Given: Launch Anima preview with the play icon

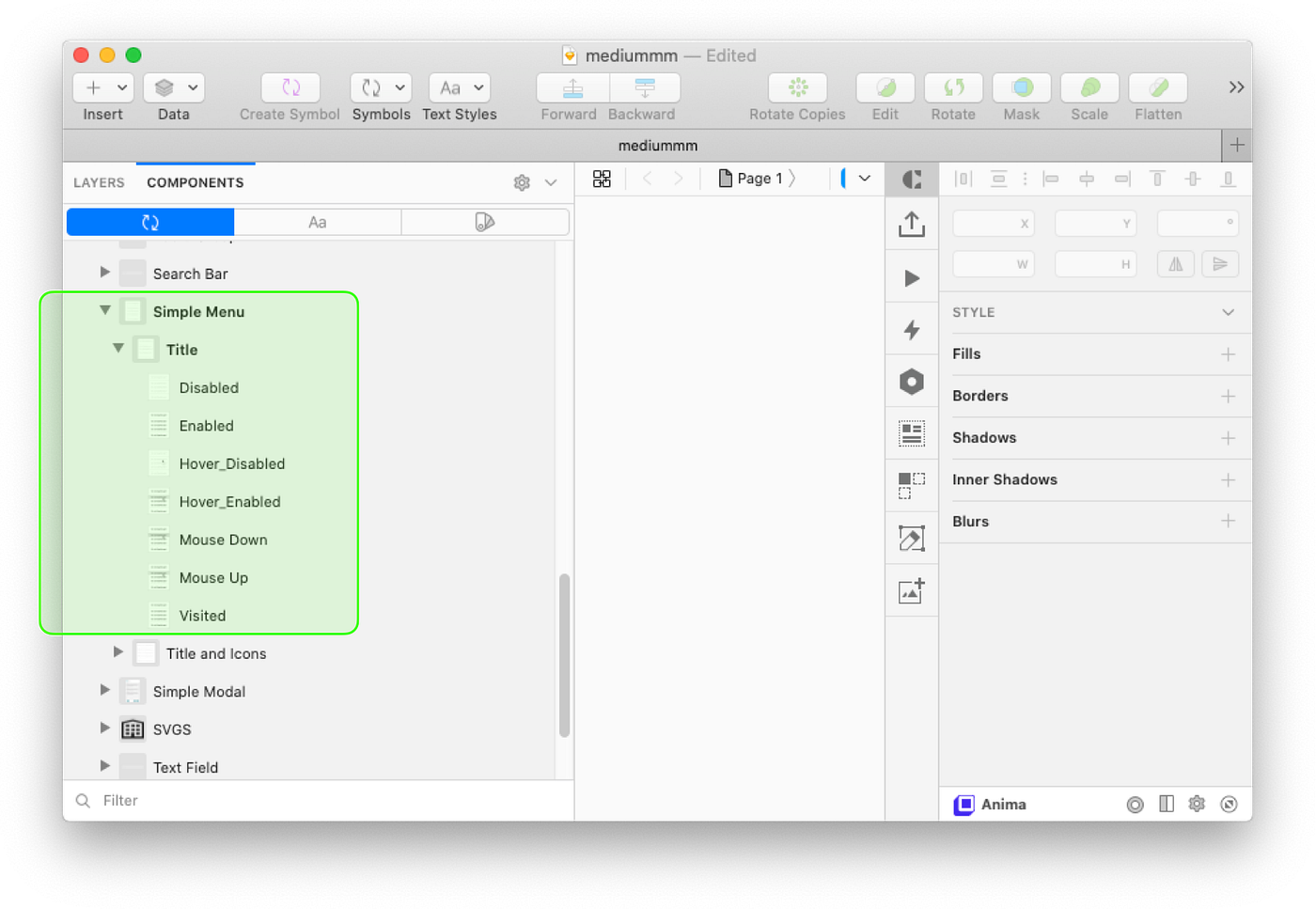Looking at the screenshot, I should coord(911,276).
